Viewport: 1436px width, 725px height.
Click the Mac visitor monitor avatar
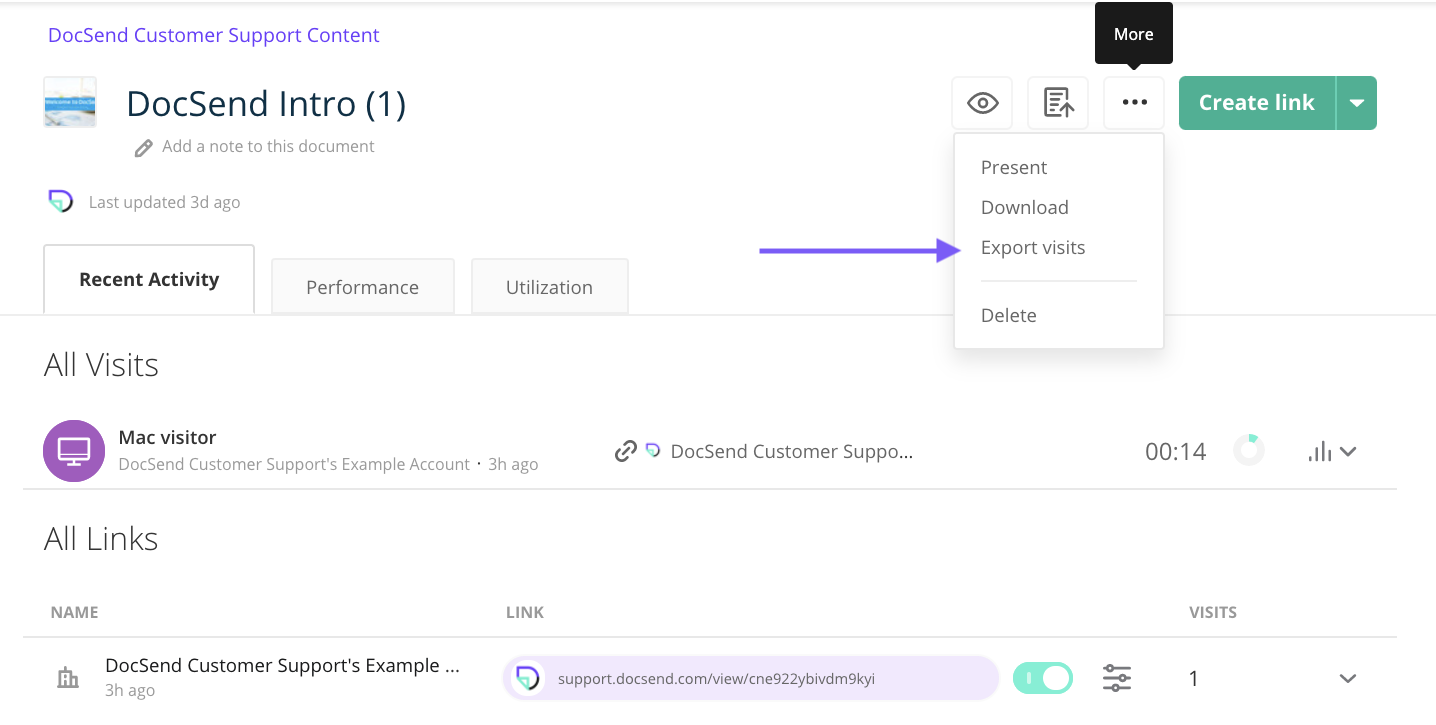pyautogui.click(x=74, y=451)
